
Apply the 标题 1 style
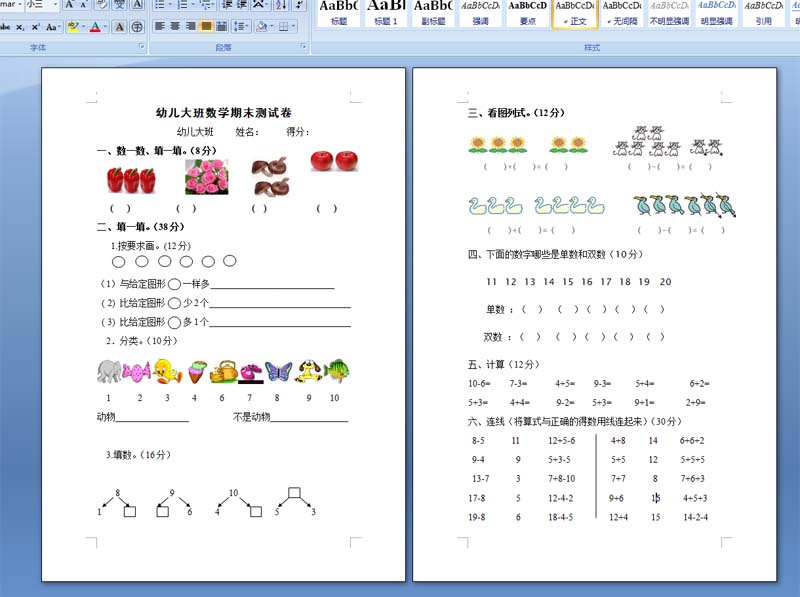click(386, 13)
